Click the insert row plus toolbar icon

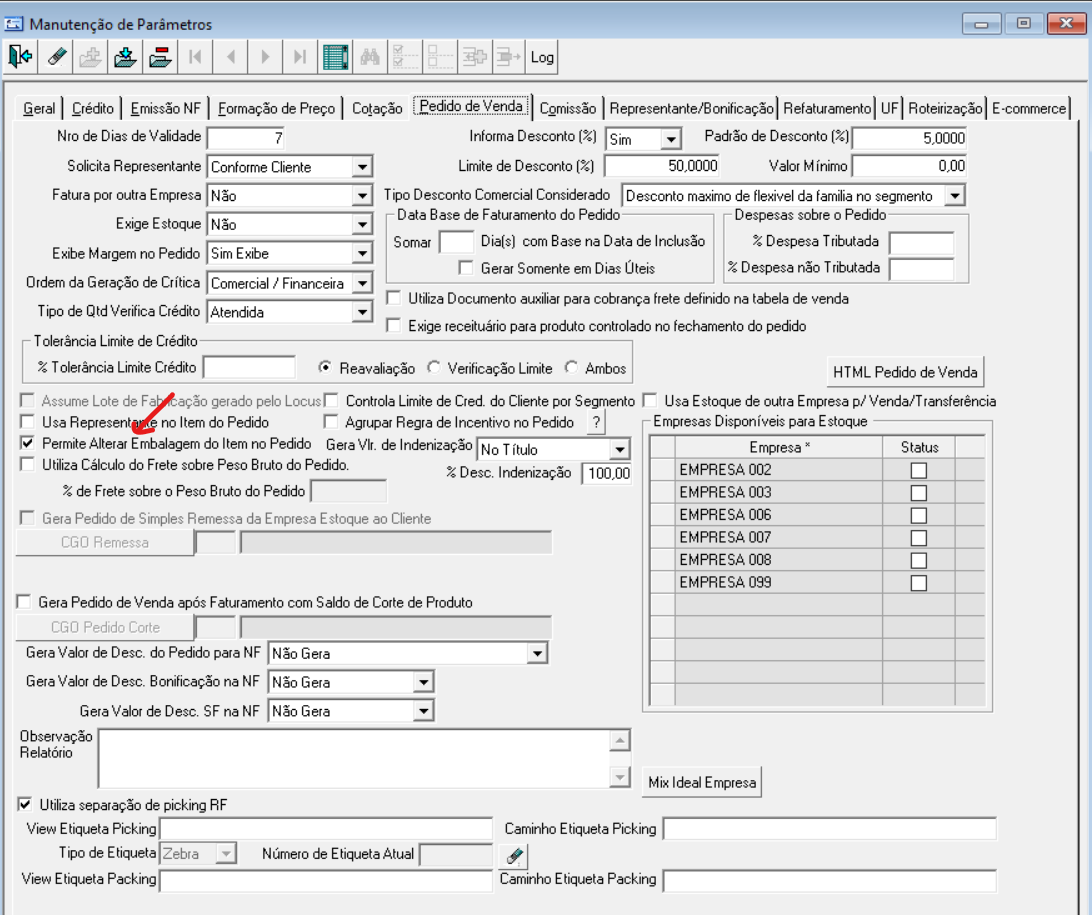[474, 57]
